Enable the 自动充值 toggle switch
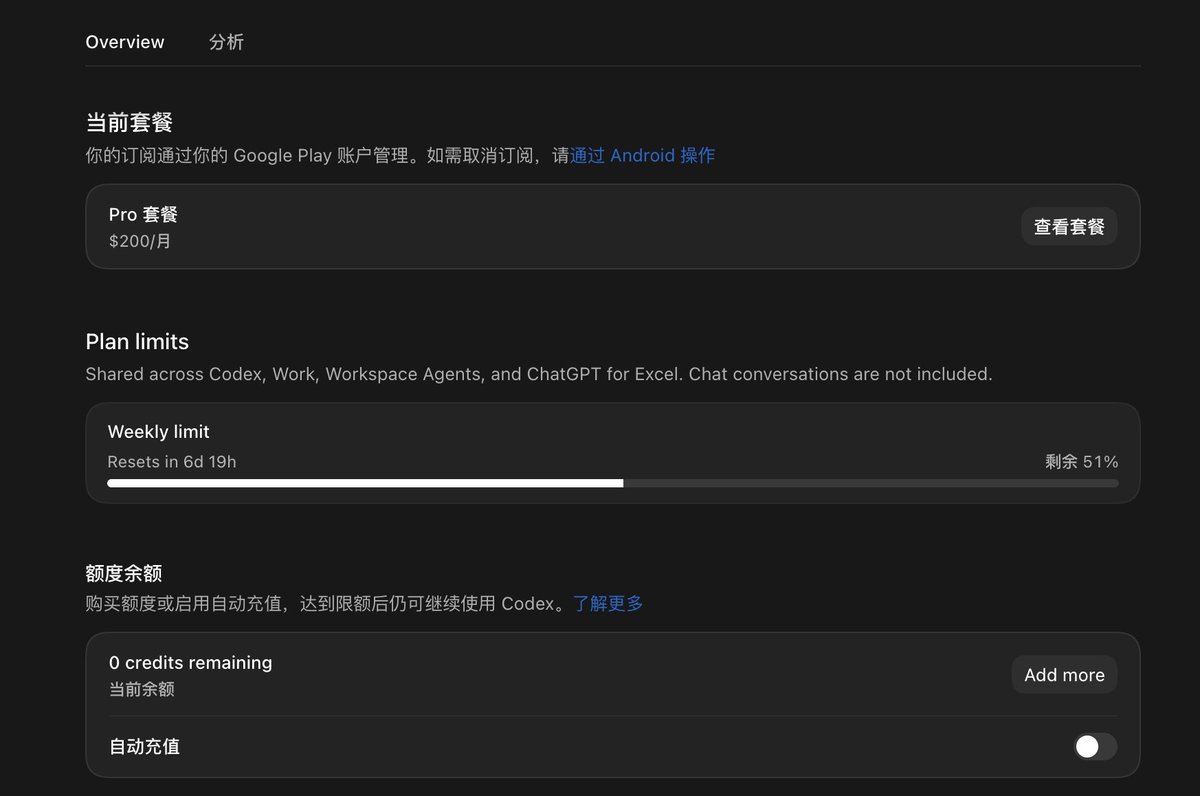Viewport: 1200px width, 796px height. tap(1095, 746)
